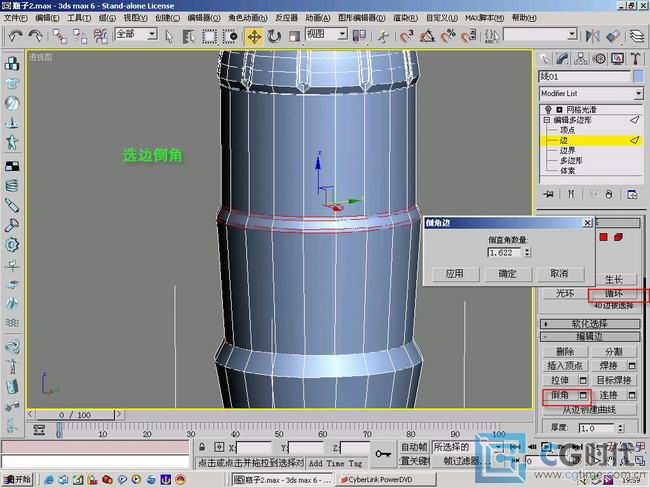This screenshot has height=488, width=650.
Task: Select the red Element cube sub-object icon
Action: [x=618, y=237]
